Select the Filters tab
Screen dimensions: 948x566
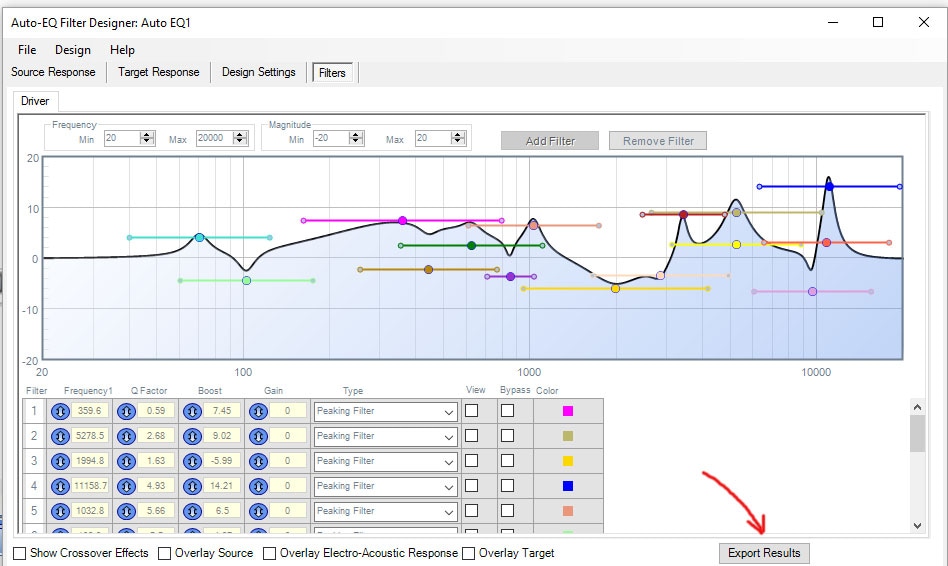pyautogui.click(x=332, y=73)
